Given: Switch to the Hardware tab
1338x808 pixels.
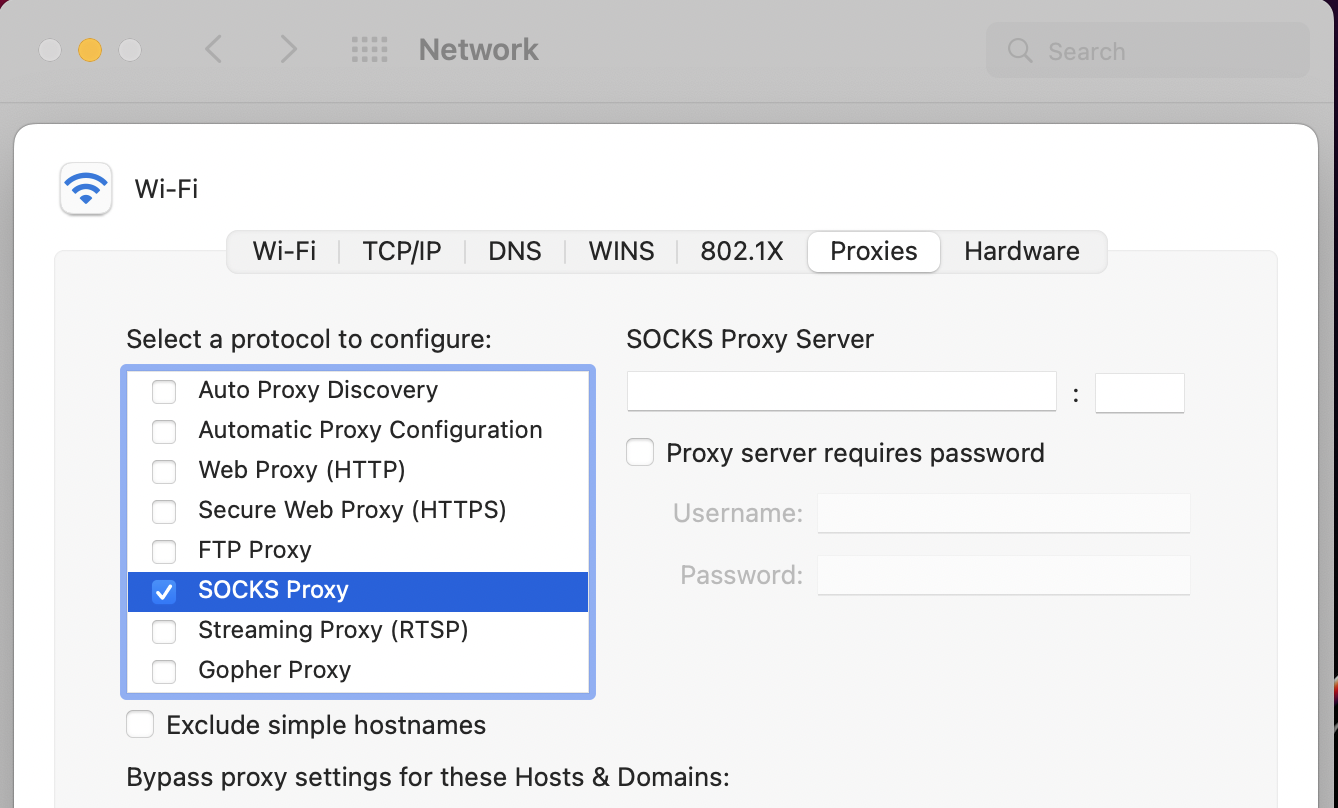Looking at the screenshot, I should (x=1022, y=251).
